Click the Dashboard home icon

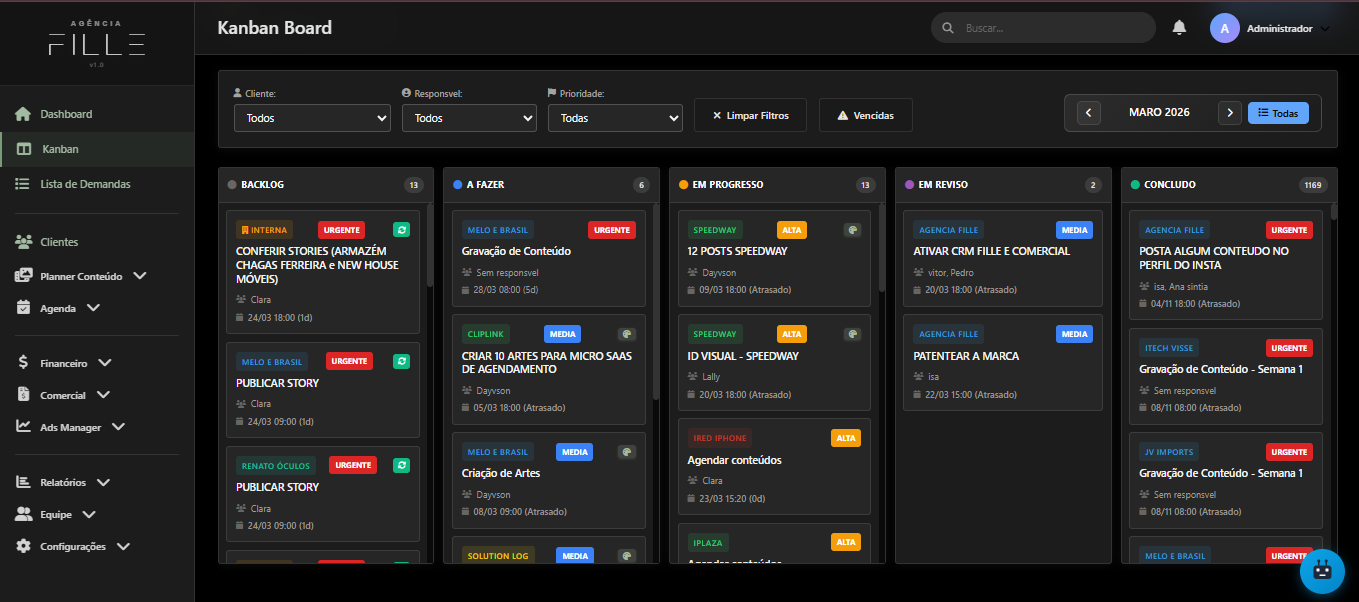(23, 114)
